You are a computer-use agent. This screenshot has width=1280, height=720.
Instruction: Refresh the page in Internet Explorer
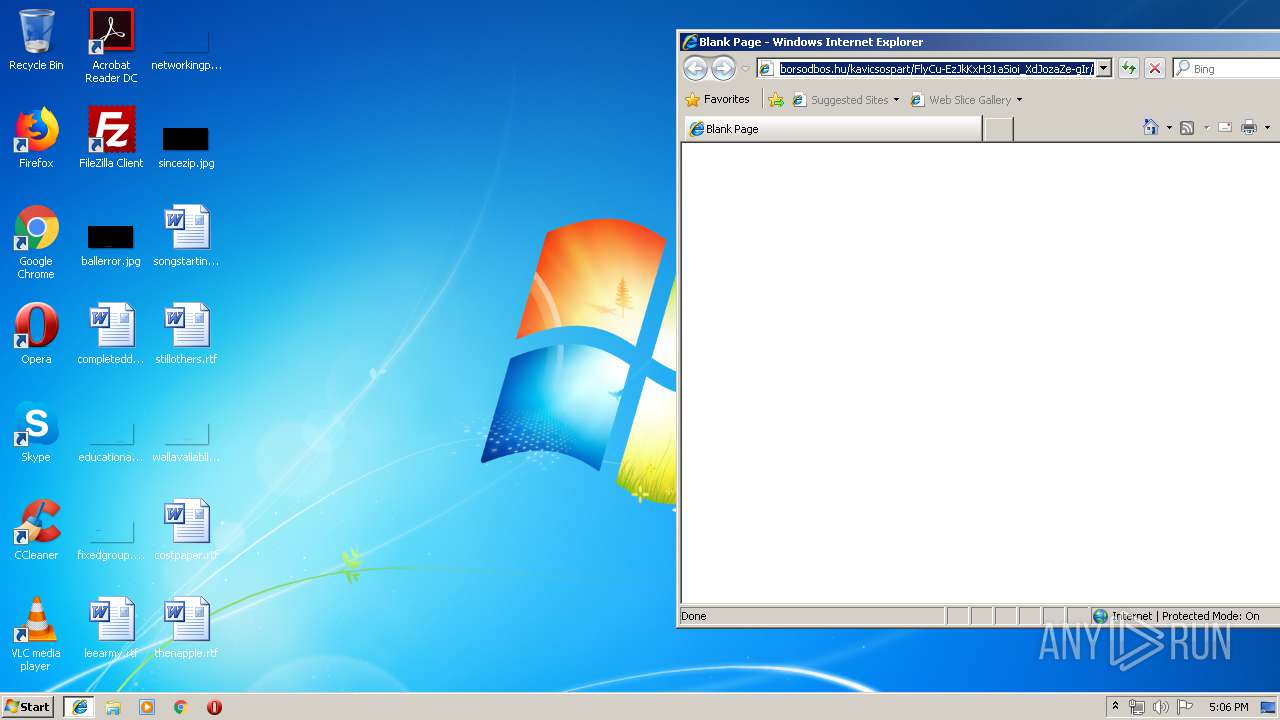tap(1128, 68)
